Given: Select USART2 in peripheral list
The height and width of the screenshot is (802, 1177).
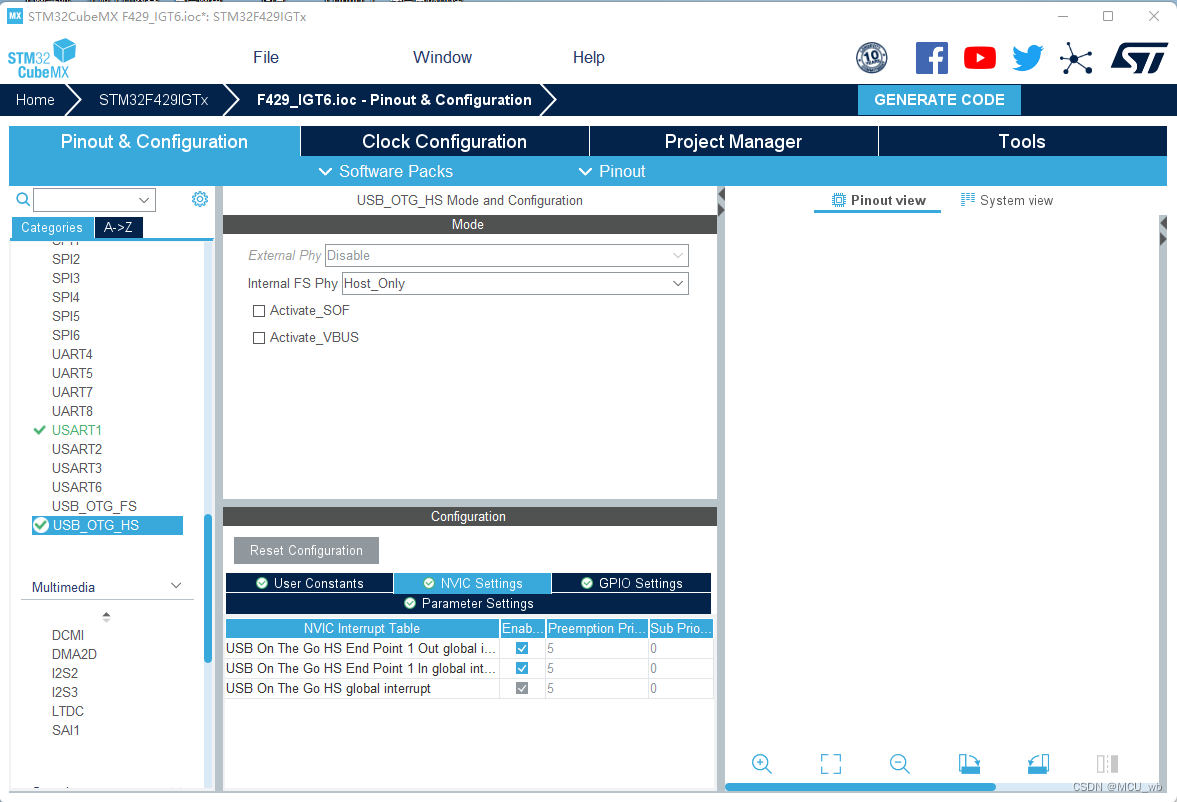Looking at the screenshot, I should coord(77,449).
